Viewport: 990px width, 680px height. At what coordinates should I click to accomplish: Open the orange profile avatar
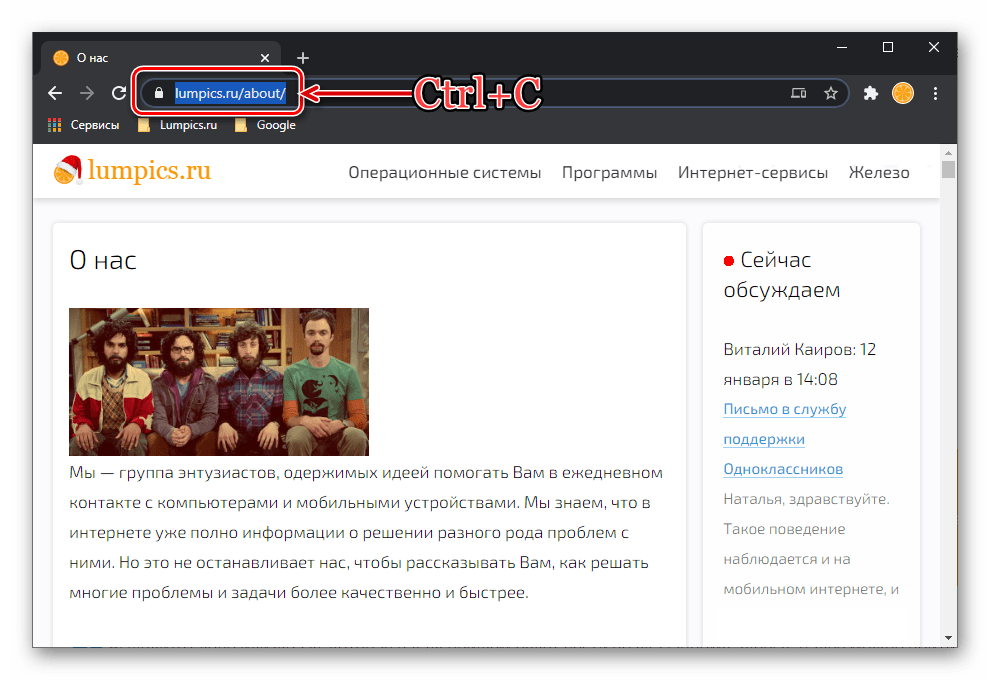tap(903, 93)
